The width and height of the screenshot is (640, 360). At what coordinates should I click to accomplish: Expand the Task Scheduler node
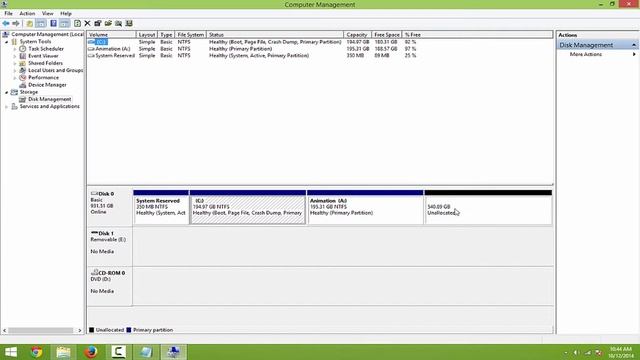[15, 49]
